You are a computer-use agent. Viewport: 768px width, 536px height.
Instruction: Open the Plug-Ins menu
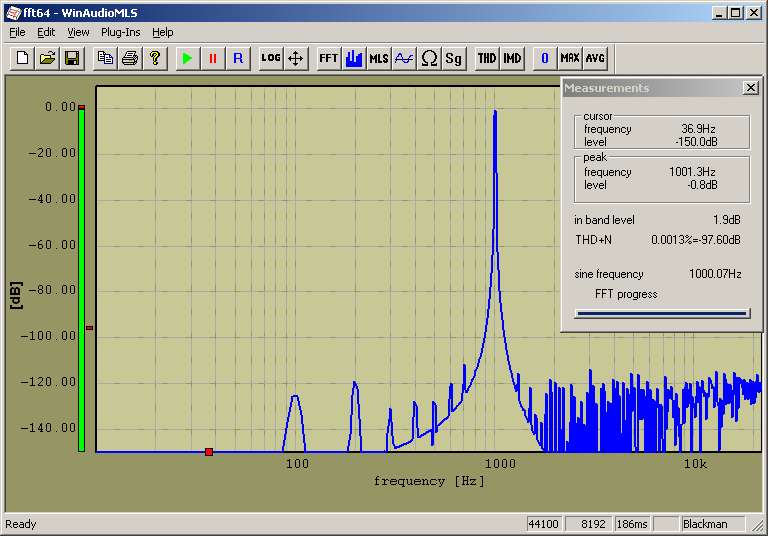tap(120, 32)
